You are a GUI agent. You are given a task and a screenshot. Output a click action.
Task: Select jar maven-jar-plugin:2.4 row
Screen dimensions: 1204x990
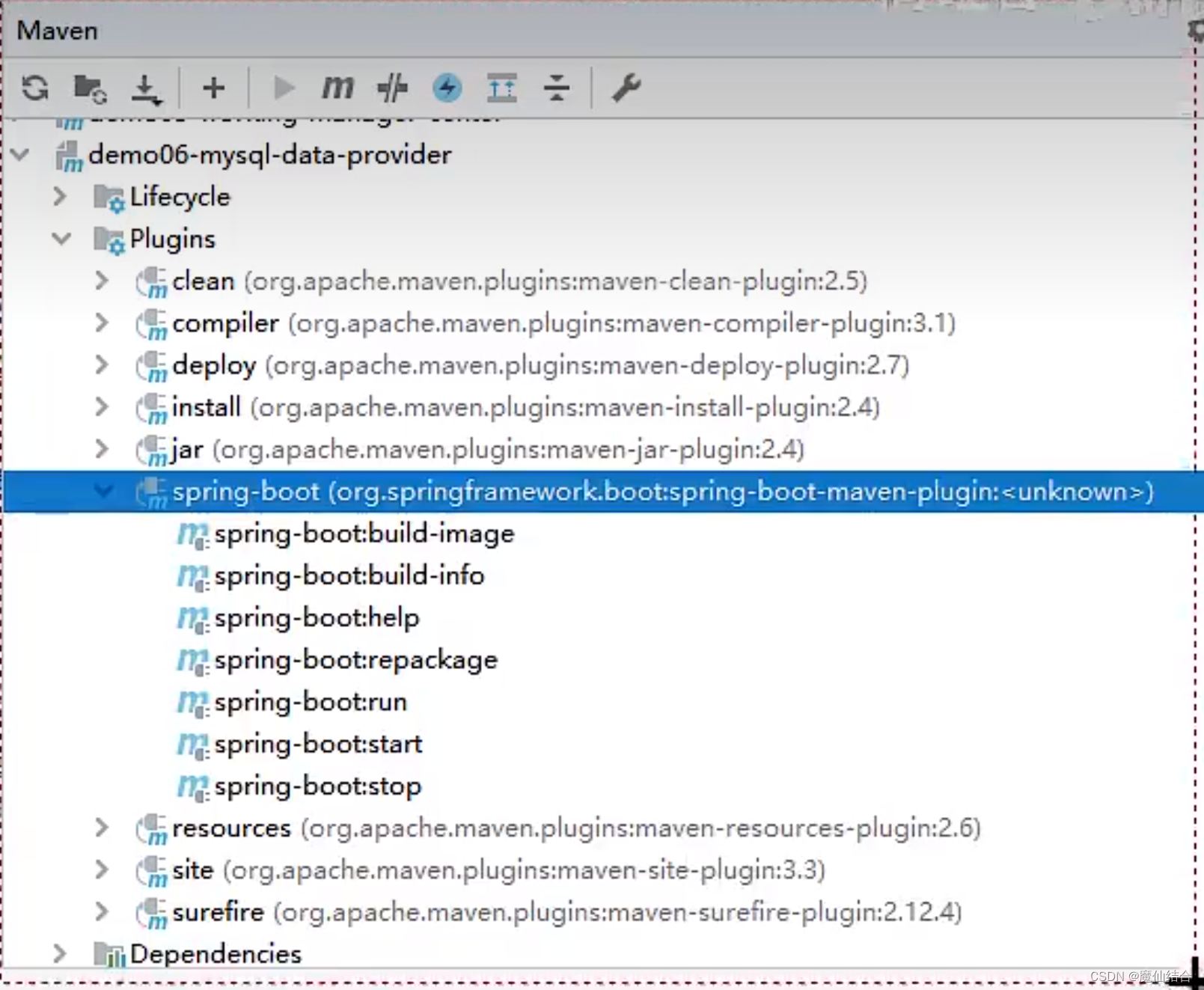(488, 449)
